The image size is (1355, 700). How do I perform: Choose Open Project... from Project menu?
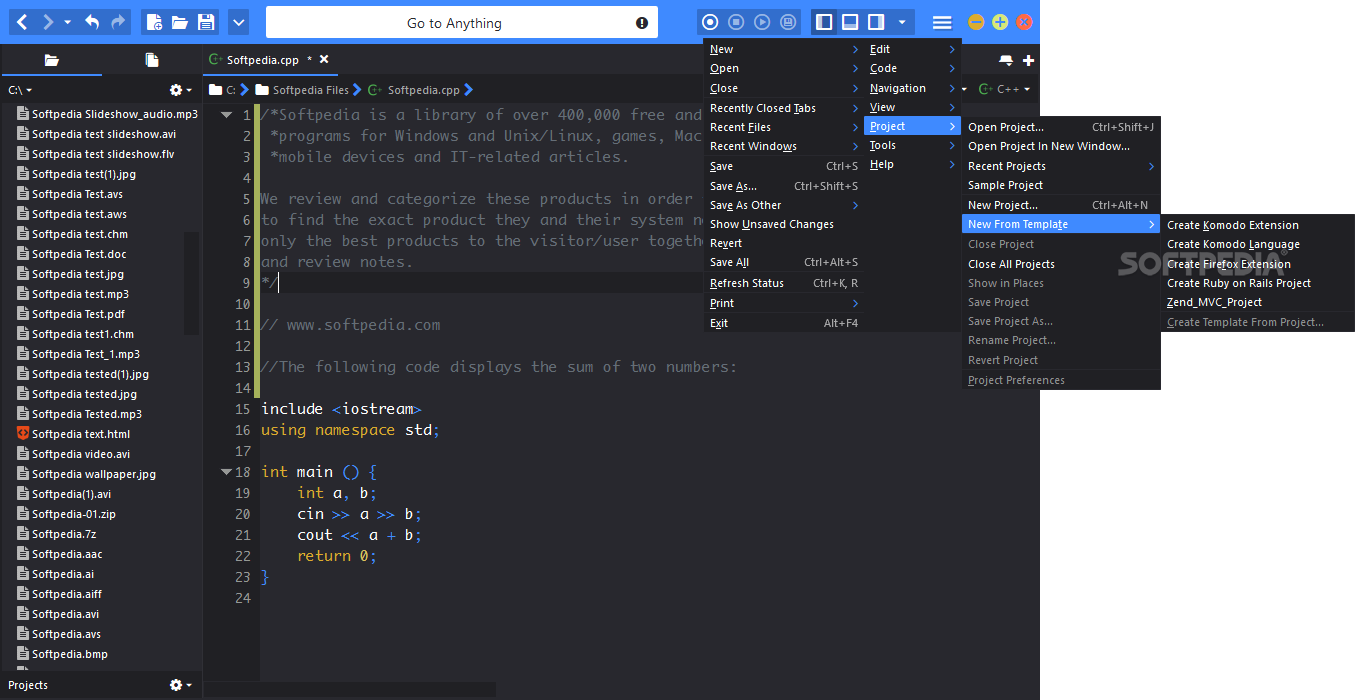[1061, 127]
